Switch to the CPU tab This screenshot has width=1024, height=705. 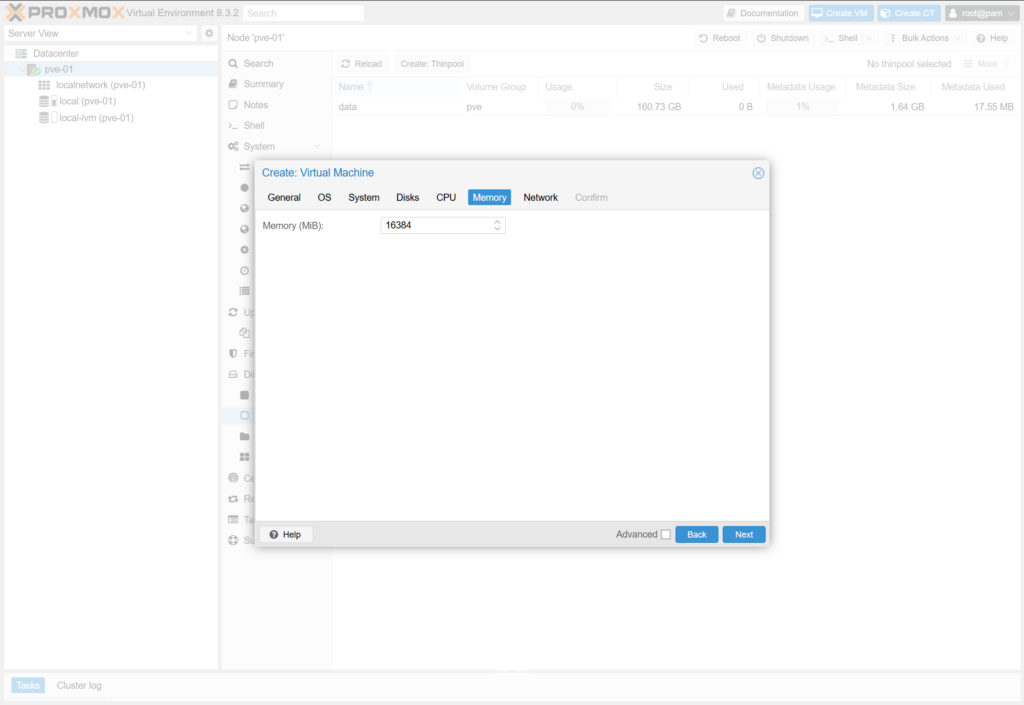(x=446, y=197)
